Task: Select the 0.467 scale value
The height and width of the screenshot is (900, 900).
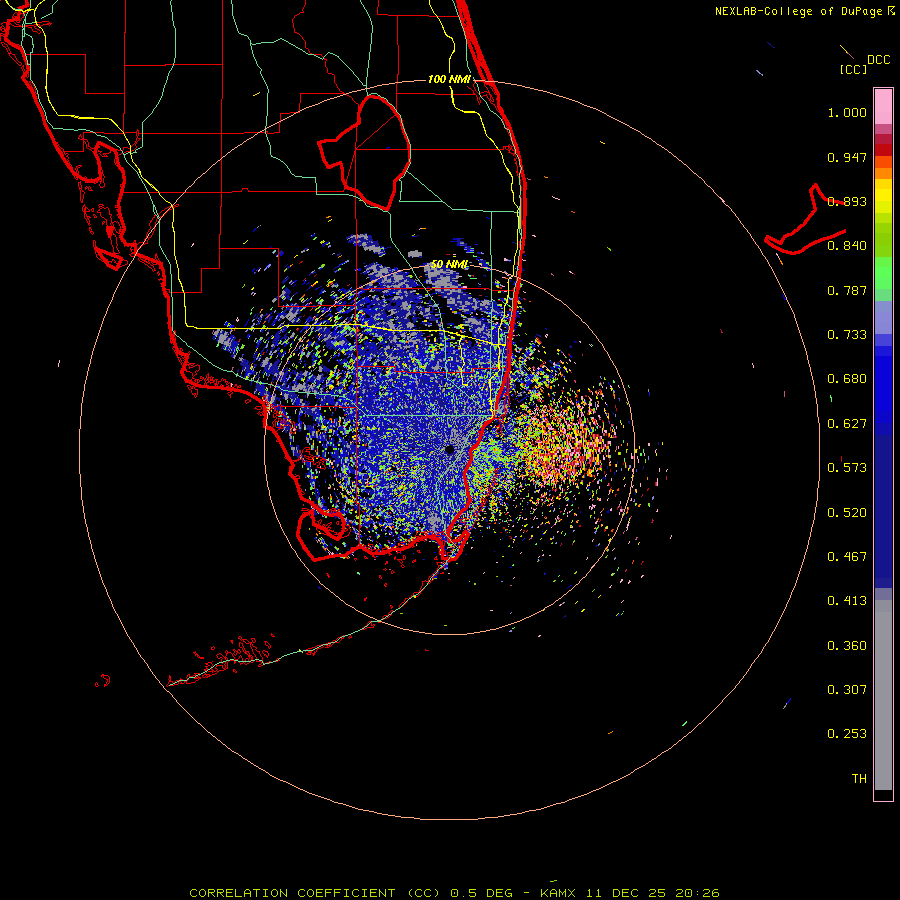Action: (847, 557)
